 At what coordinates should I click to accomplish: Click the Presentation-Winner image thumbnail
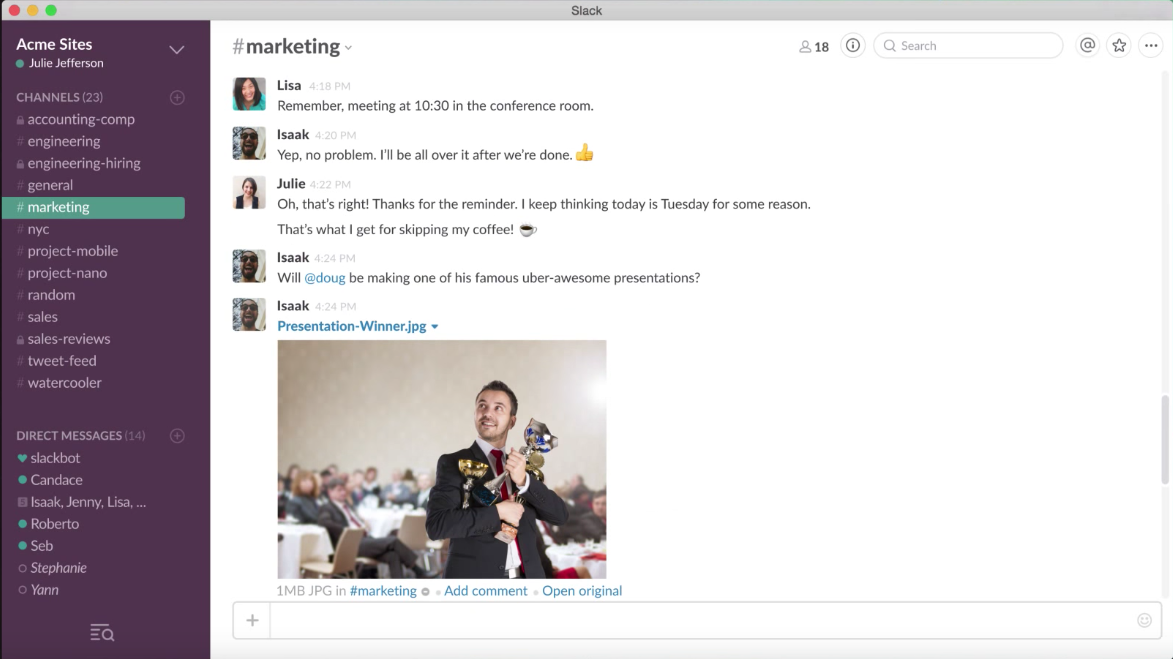click(x=441, y=459)
